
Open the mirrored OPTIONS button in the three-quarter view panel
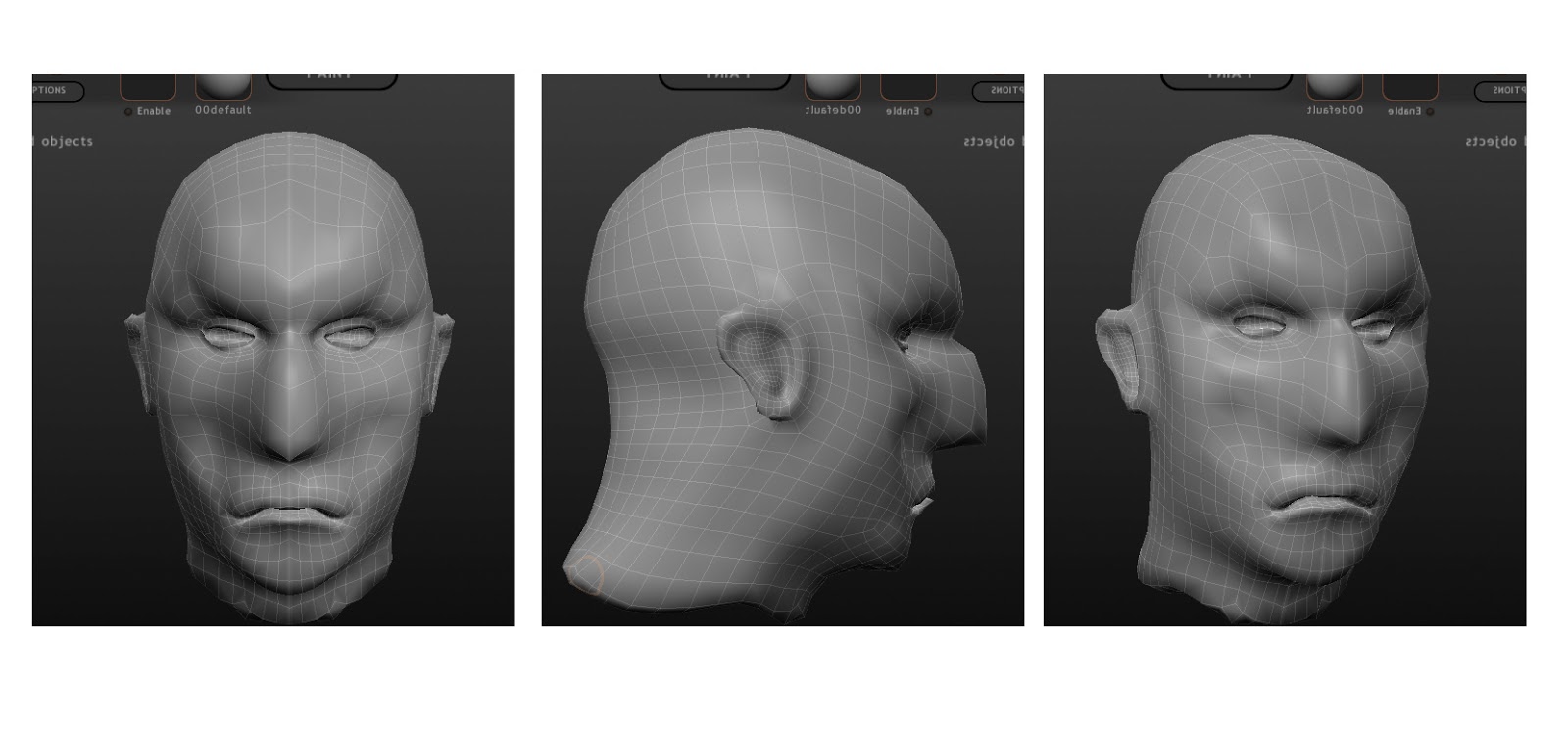[1500, 91]
